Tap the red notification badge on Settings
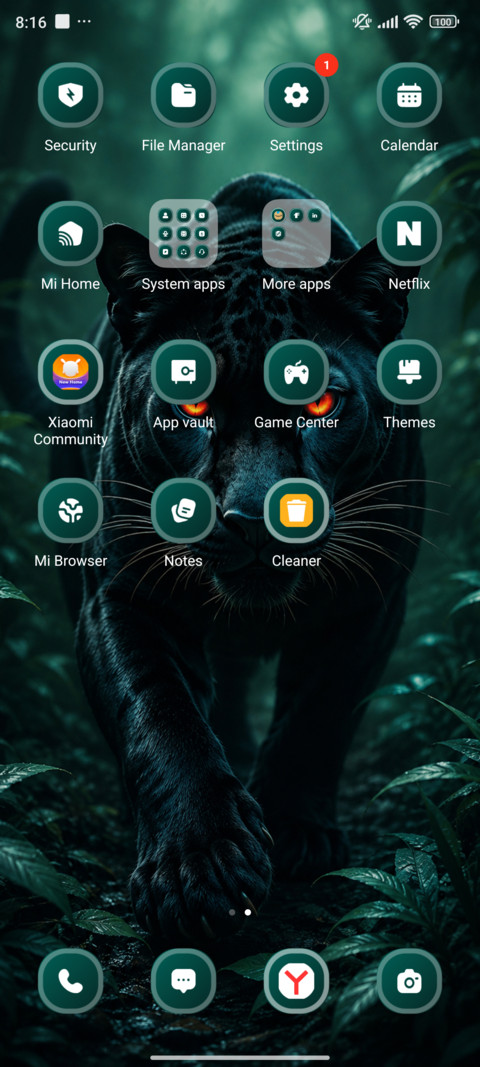 click(326, 65)
